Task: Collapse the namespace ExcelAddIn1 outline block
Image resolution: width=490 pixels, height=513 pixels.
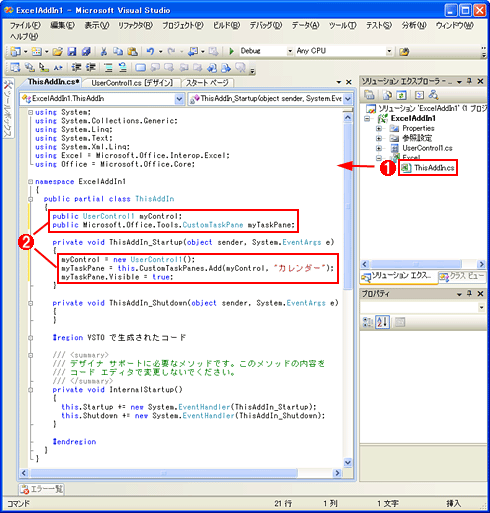Action: coord(31,182)
